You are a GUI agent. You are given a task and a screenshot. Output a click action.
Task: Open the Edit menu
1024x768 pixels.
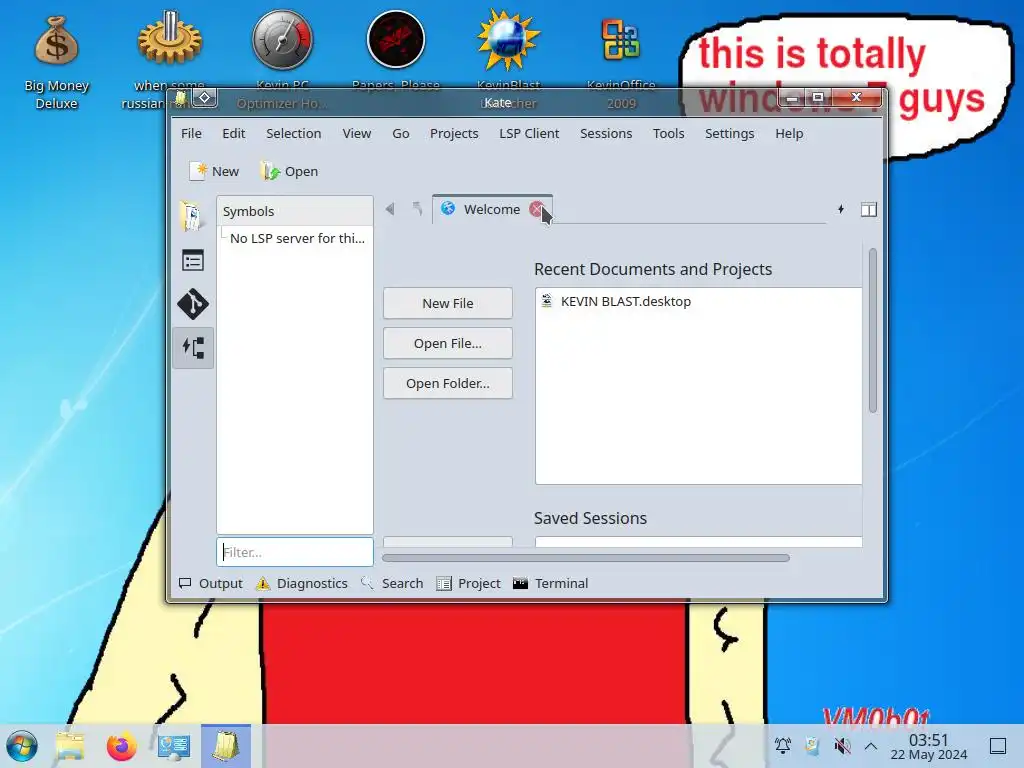click(x=234, y=133)
